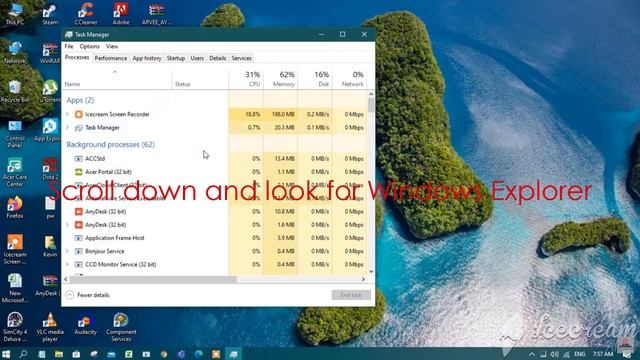640x360 pixels.
Task: Sort by the Name column header
Action: pos(117,79)
